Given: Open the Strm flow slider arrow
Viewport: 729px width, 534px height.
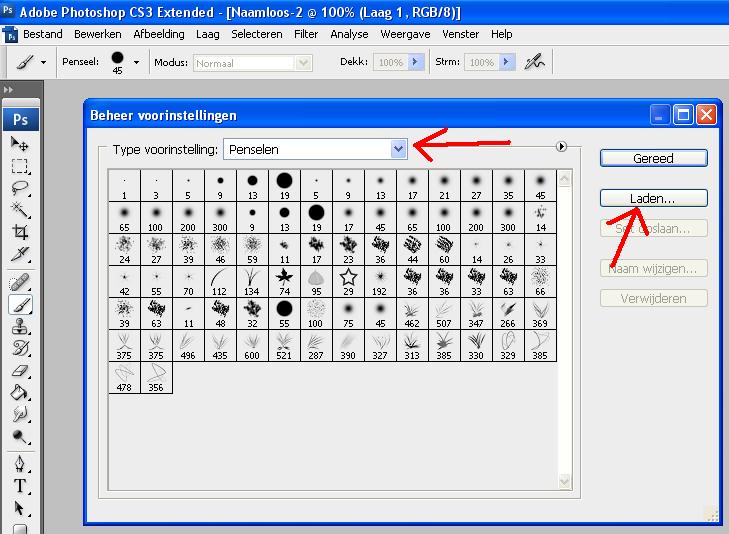Looking at the screenshot, I should pos(507,62).
